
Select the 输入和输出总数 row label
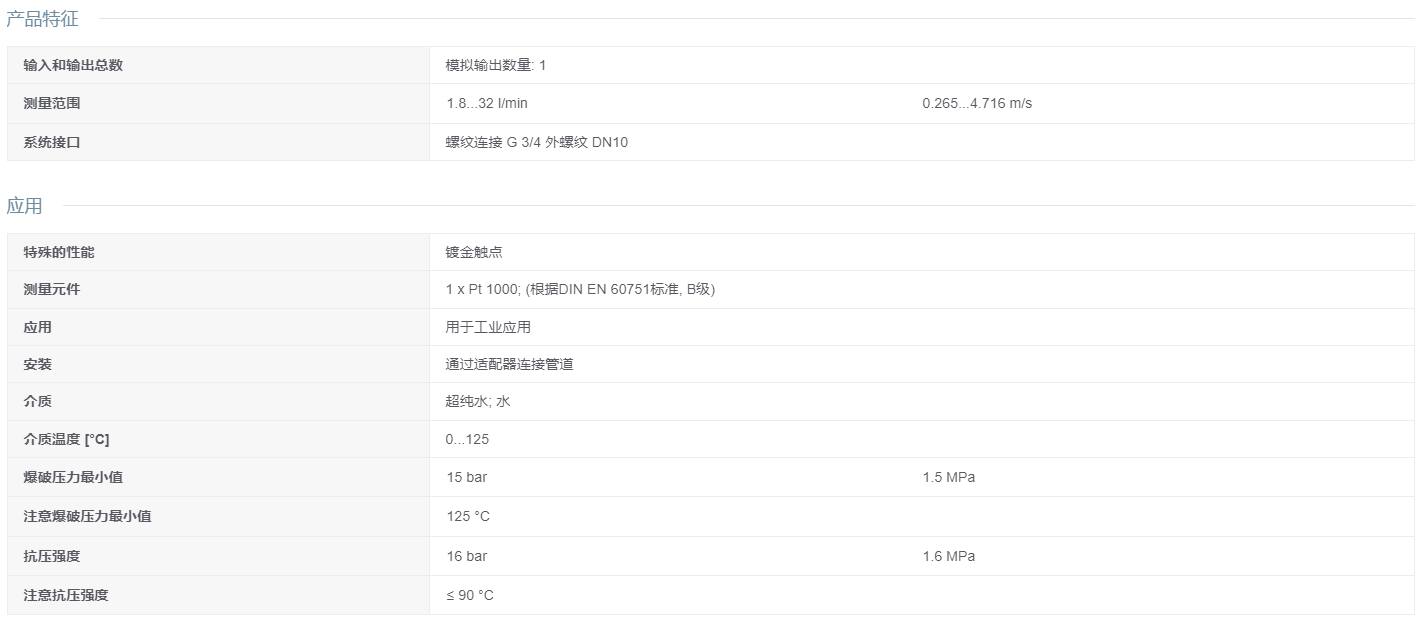tap(73, 65)
